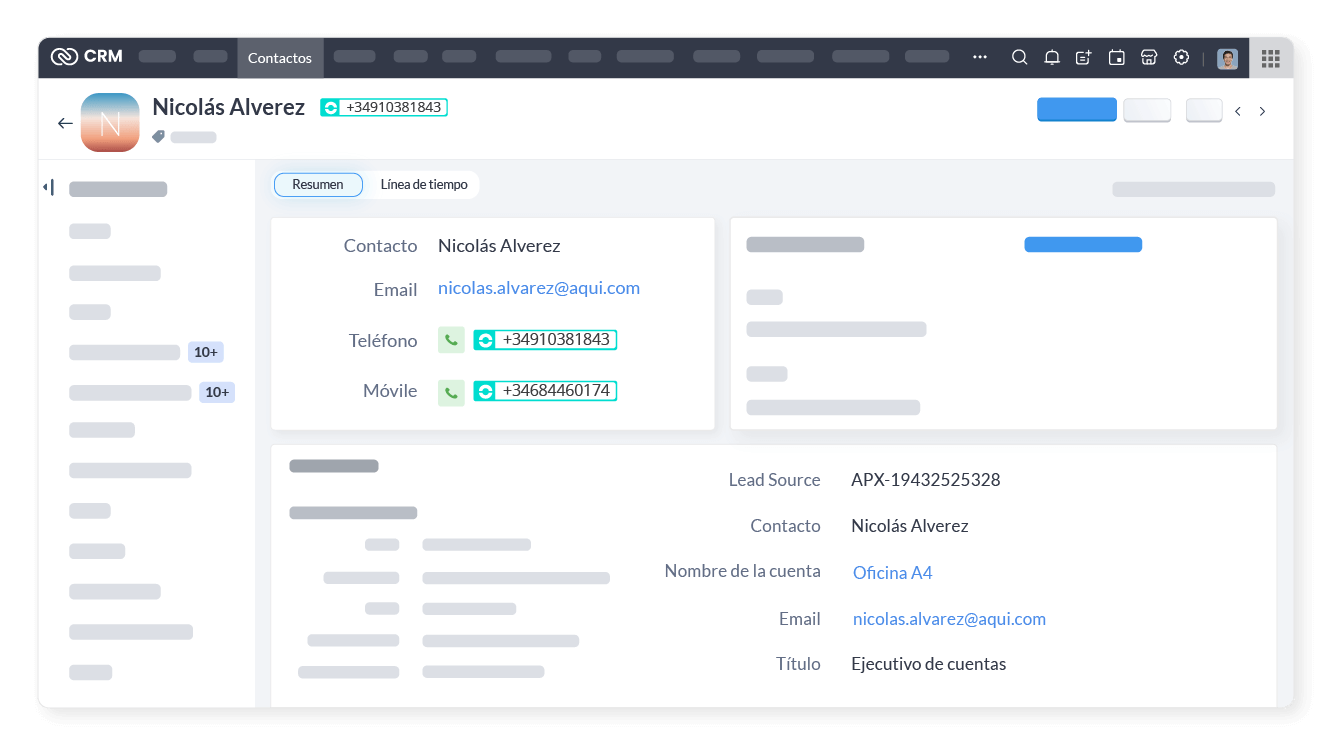1332x746 pixels.
Task: Open the marketplace store icon
Action: [x=1148, y=57]
